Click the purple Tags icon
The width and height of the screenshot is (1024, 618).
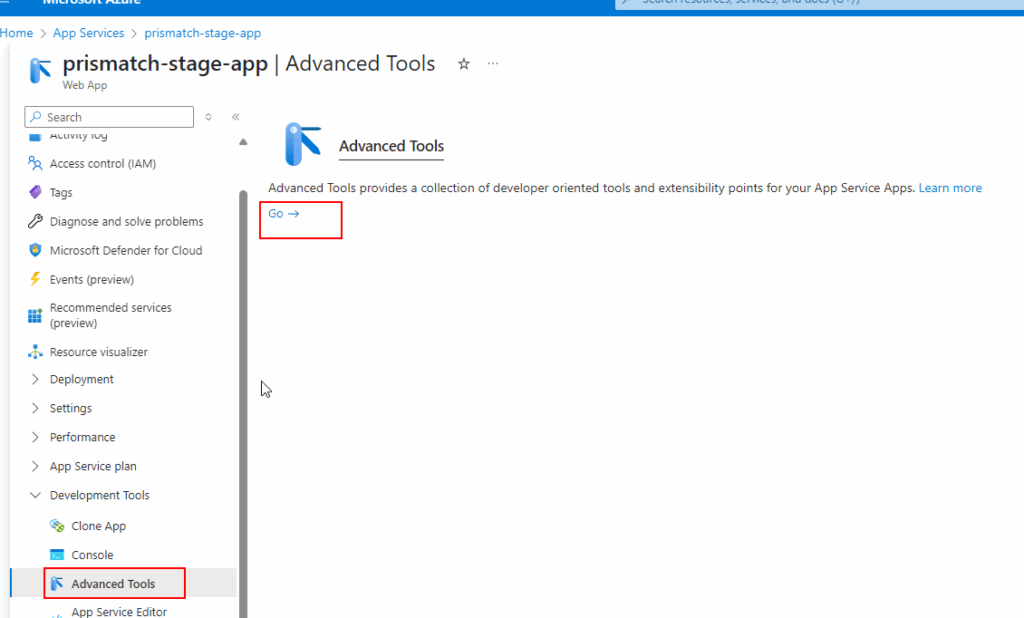[x=35, y=192]
